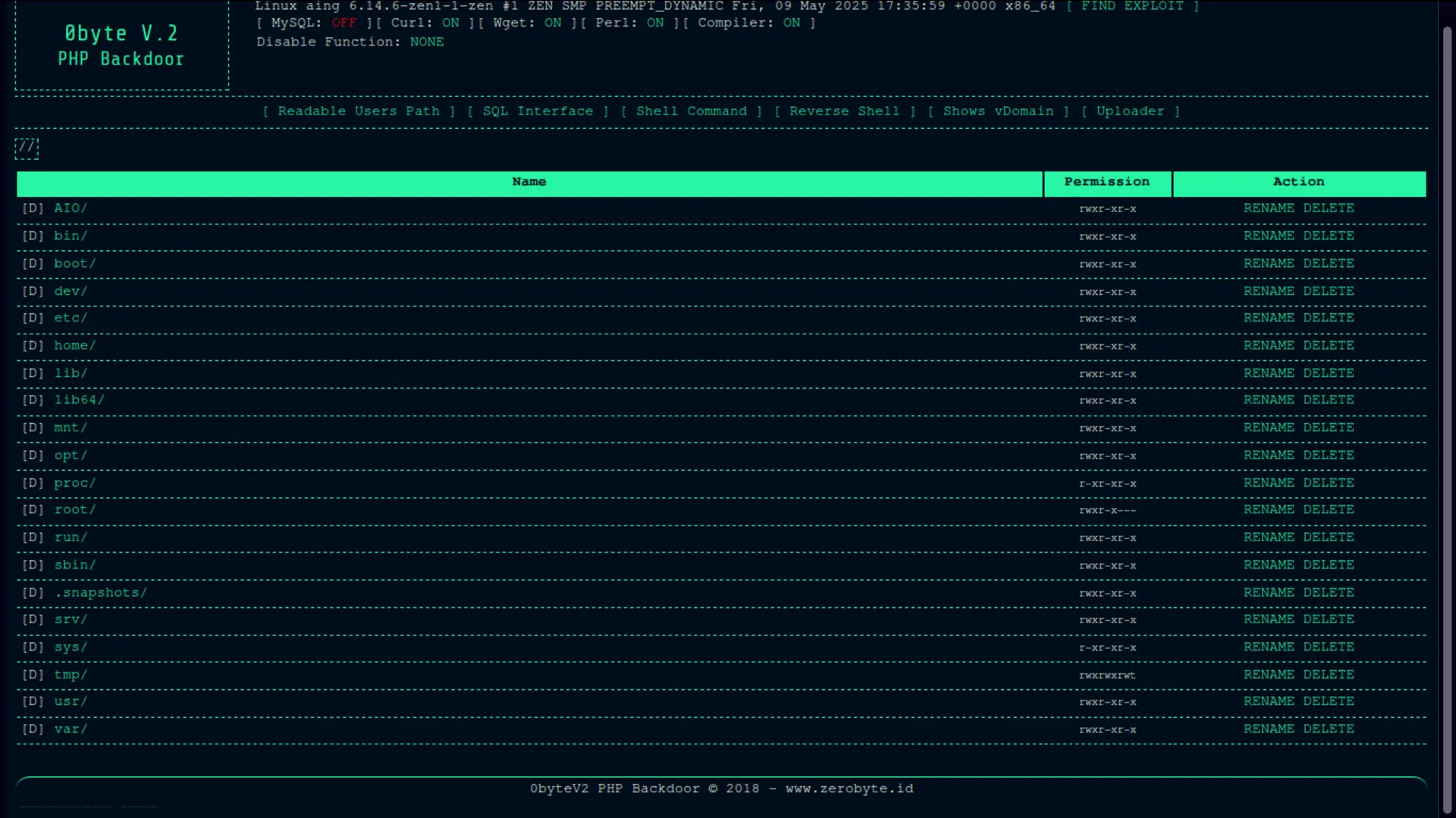Screen dimensions: 1456x818
Task: Open the SQL Interface menu link
Action: pos(538,111)
